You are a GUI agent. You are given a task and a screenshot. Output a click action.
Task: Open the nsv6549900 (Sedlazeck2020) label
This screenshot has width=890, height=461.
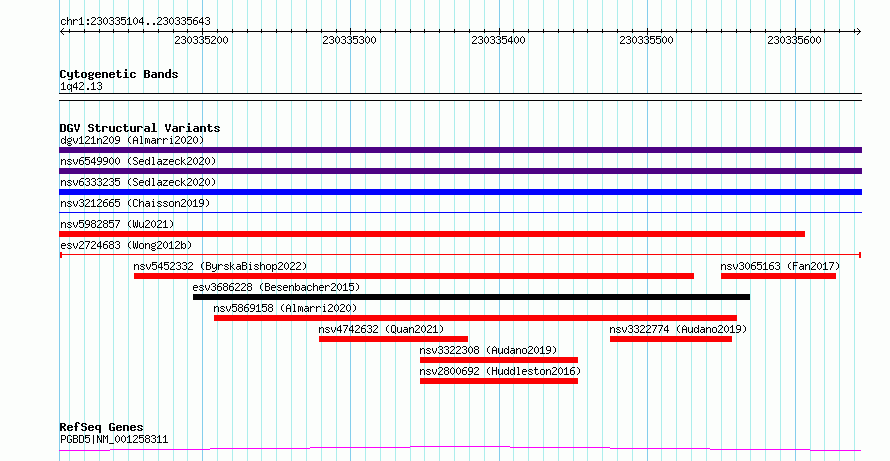138,161
